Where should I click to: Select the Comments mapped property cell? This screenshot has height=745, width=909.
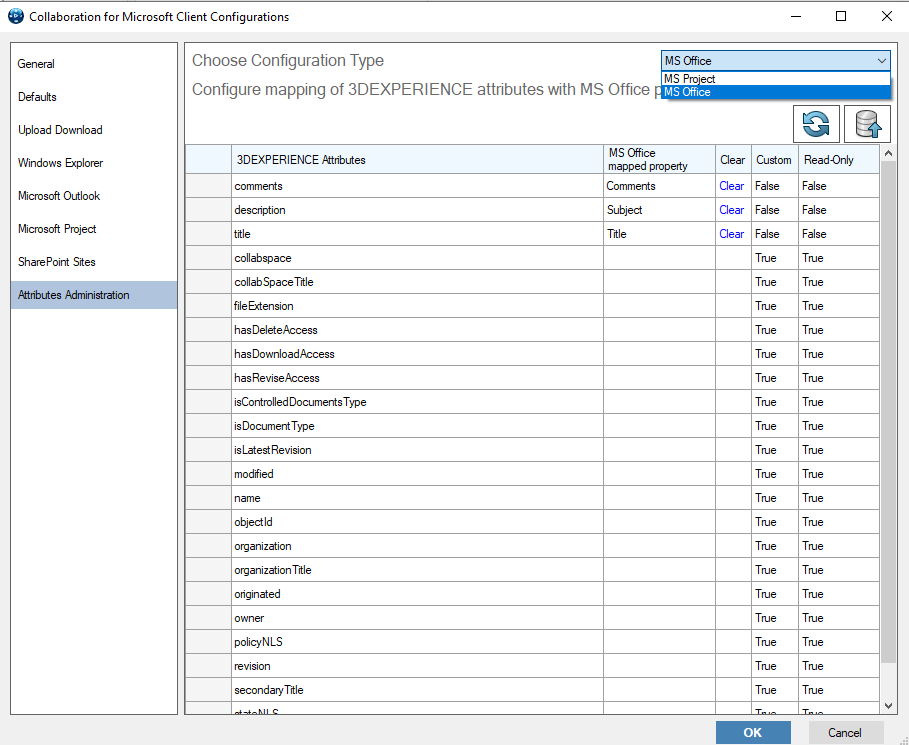(659, 186)
